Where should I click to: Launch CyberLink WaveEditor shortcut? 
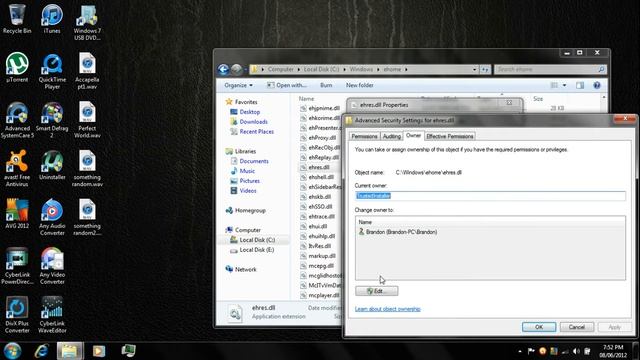52,314
